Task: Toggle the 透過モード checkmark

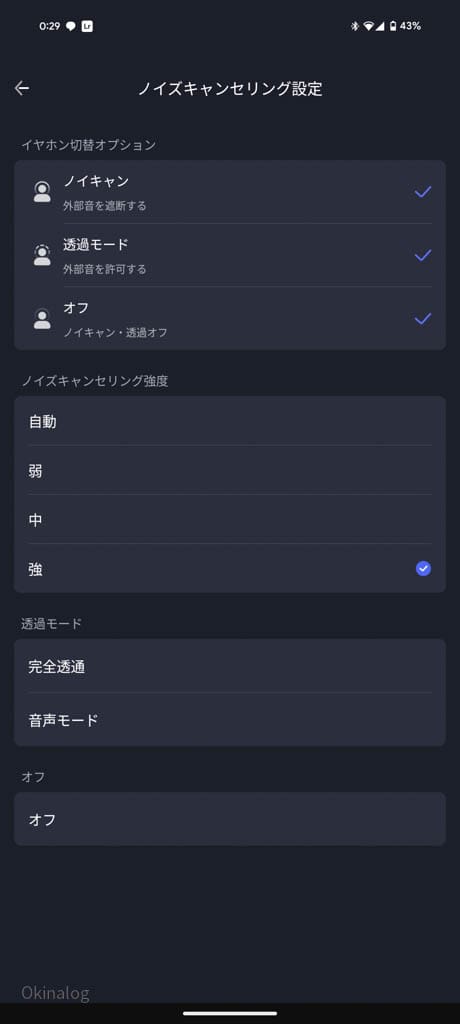Action: coord(423,255)
